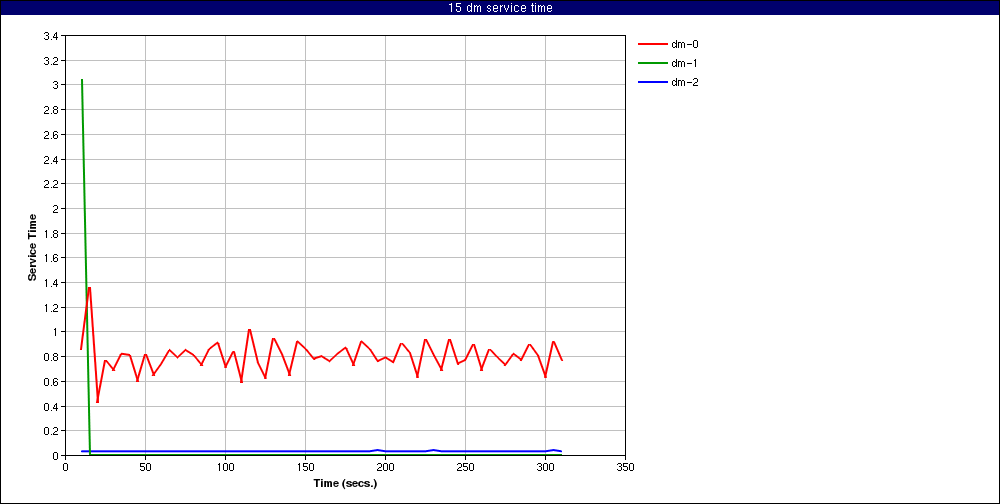Click the '15 dm service time' chart title
Screen dimensions: 1000x504
500,8
